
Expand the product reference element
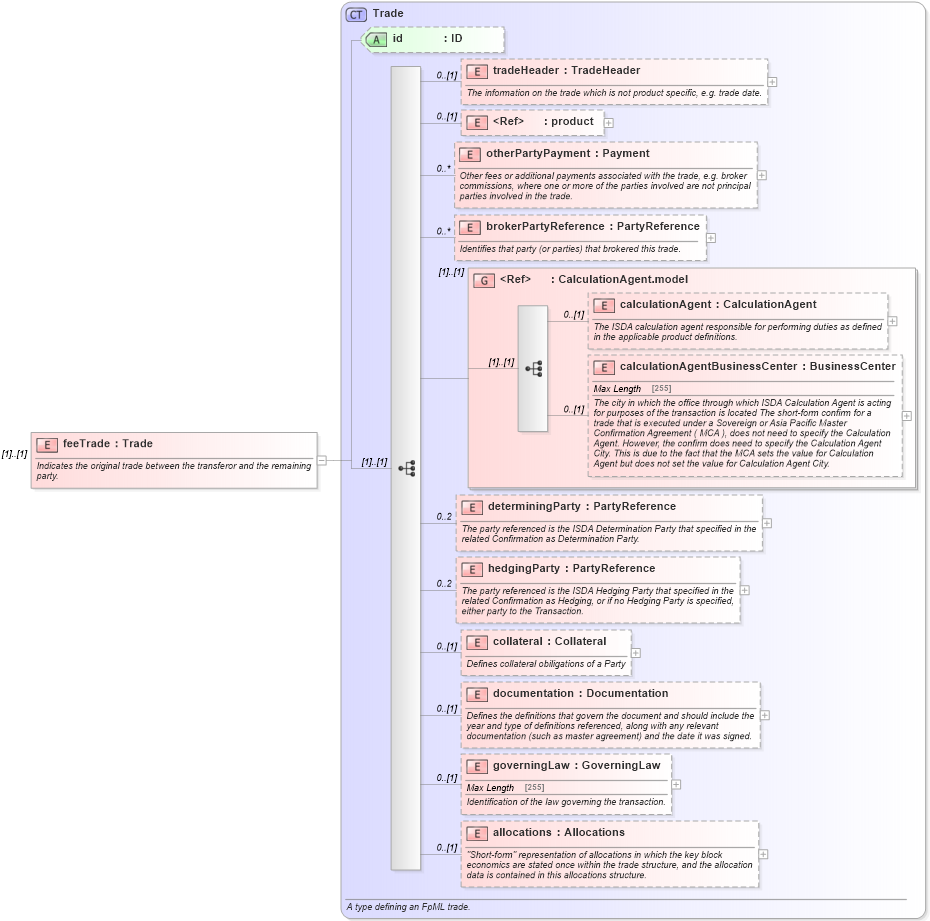[607, 121]
